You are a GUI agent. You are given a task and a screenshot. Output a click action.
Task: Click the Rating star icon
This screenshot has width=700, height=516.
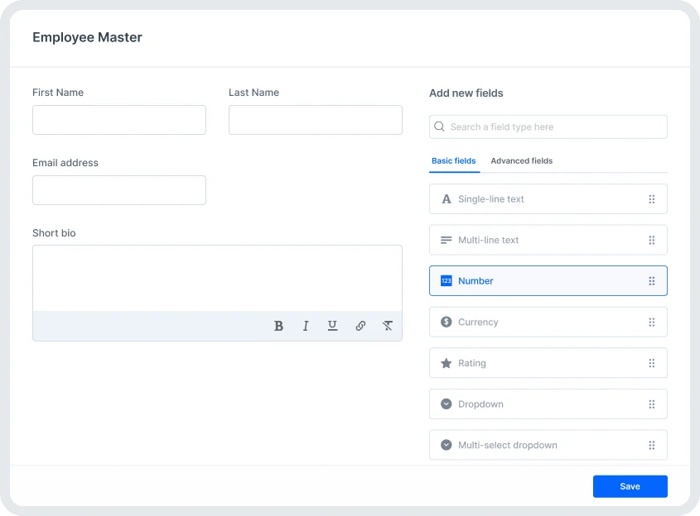[446, 363]
